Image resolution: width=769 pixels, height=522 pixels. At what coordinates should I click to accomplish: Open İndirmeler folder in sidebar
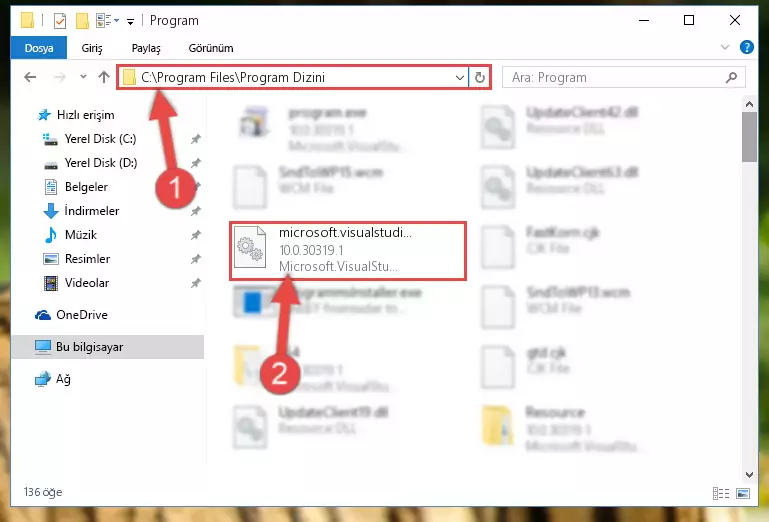point(92,211)
